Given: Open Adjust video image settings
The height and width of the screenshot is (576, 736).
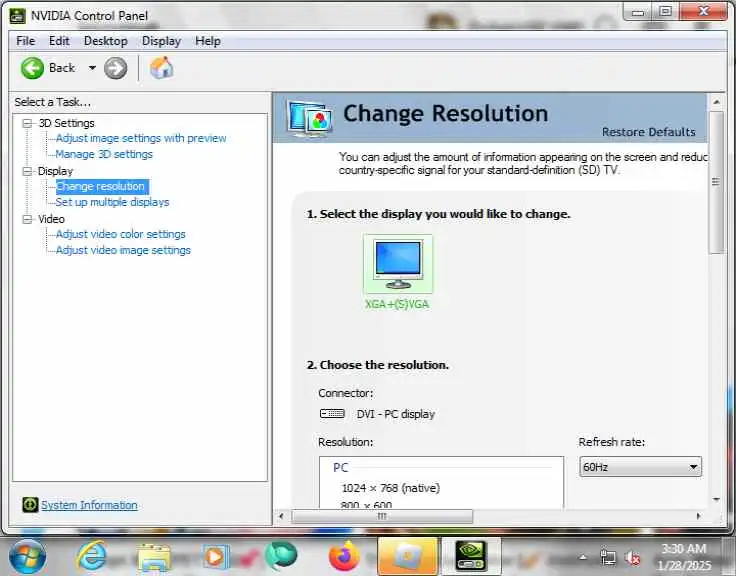Looking at the screenshot, I should pos(123,250).
